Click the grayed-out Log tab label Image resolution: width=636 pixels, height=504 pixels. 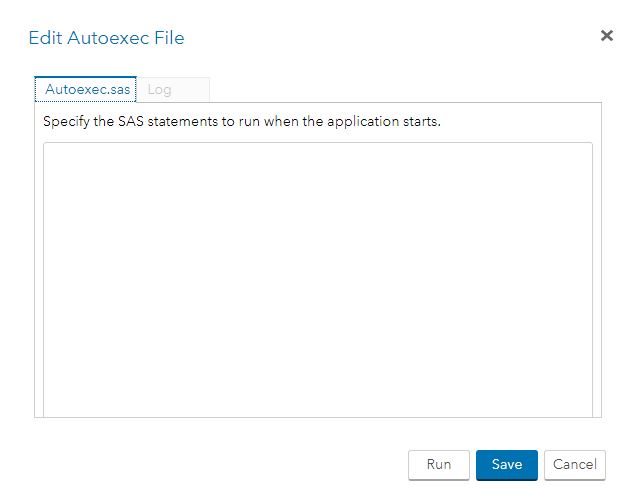coord(159,90)
